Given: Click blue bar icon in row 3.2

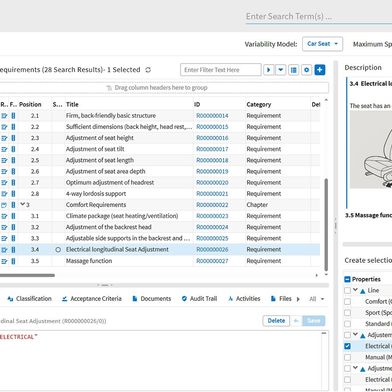Looking at the screenshot, I should (x=13, y=227).
